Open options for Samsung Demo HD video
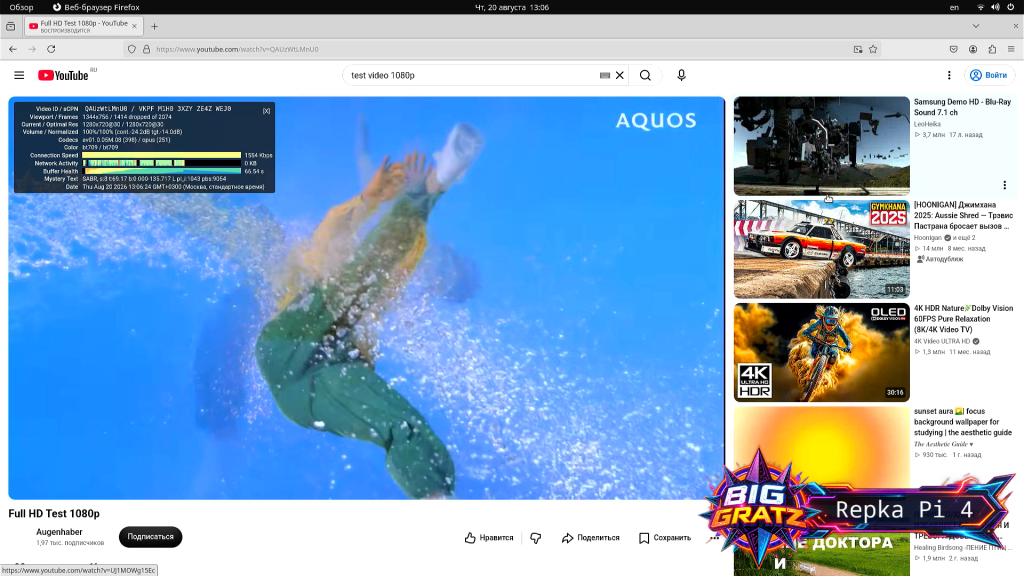 1004,185
